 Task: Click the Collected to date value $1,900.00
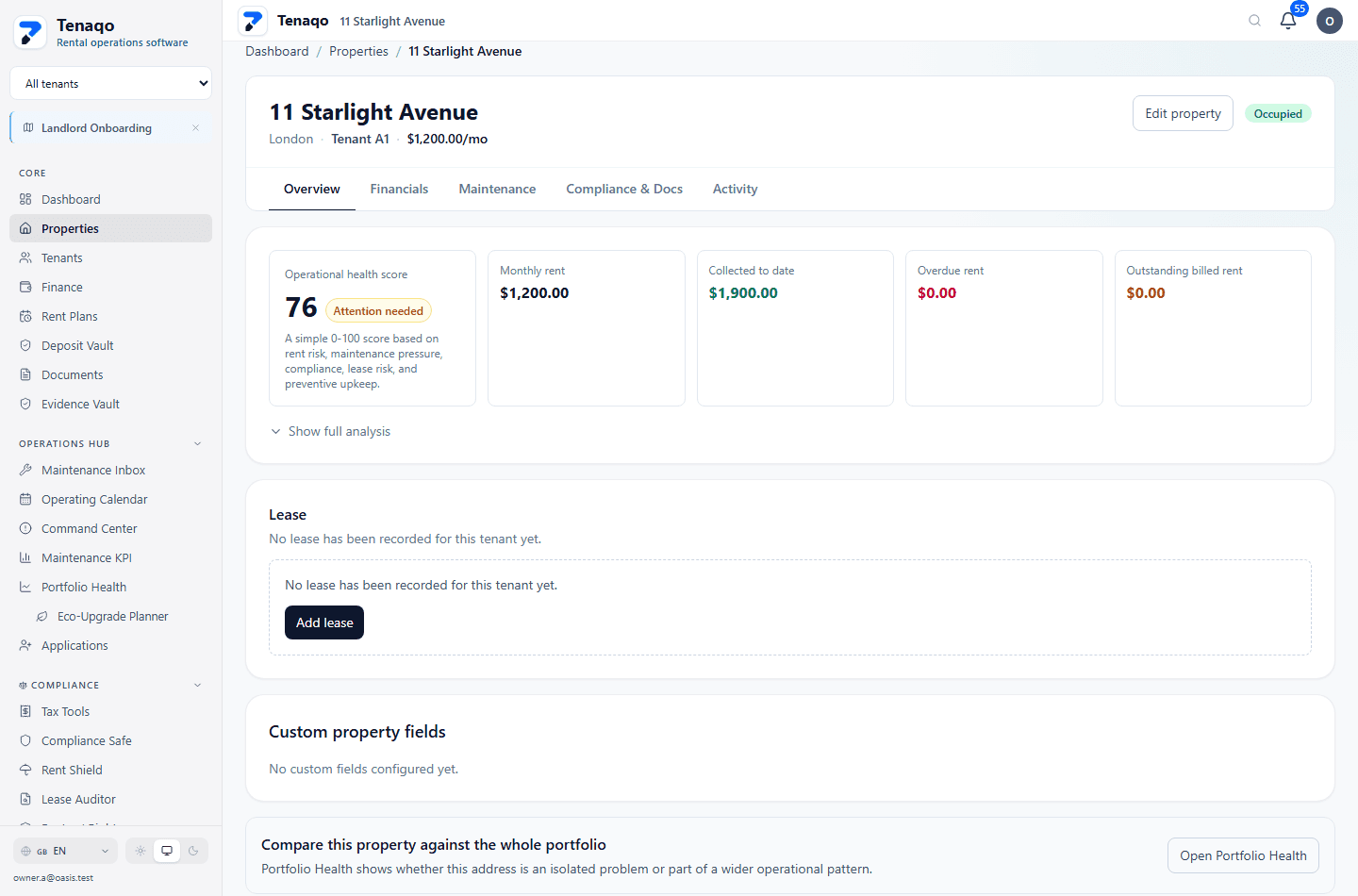tap(743, 292)
